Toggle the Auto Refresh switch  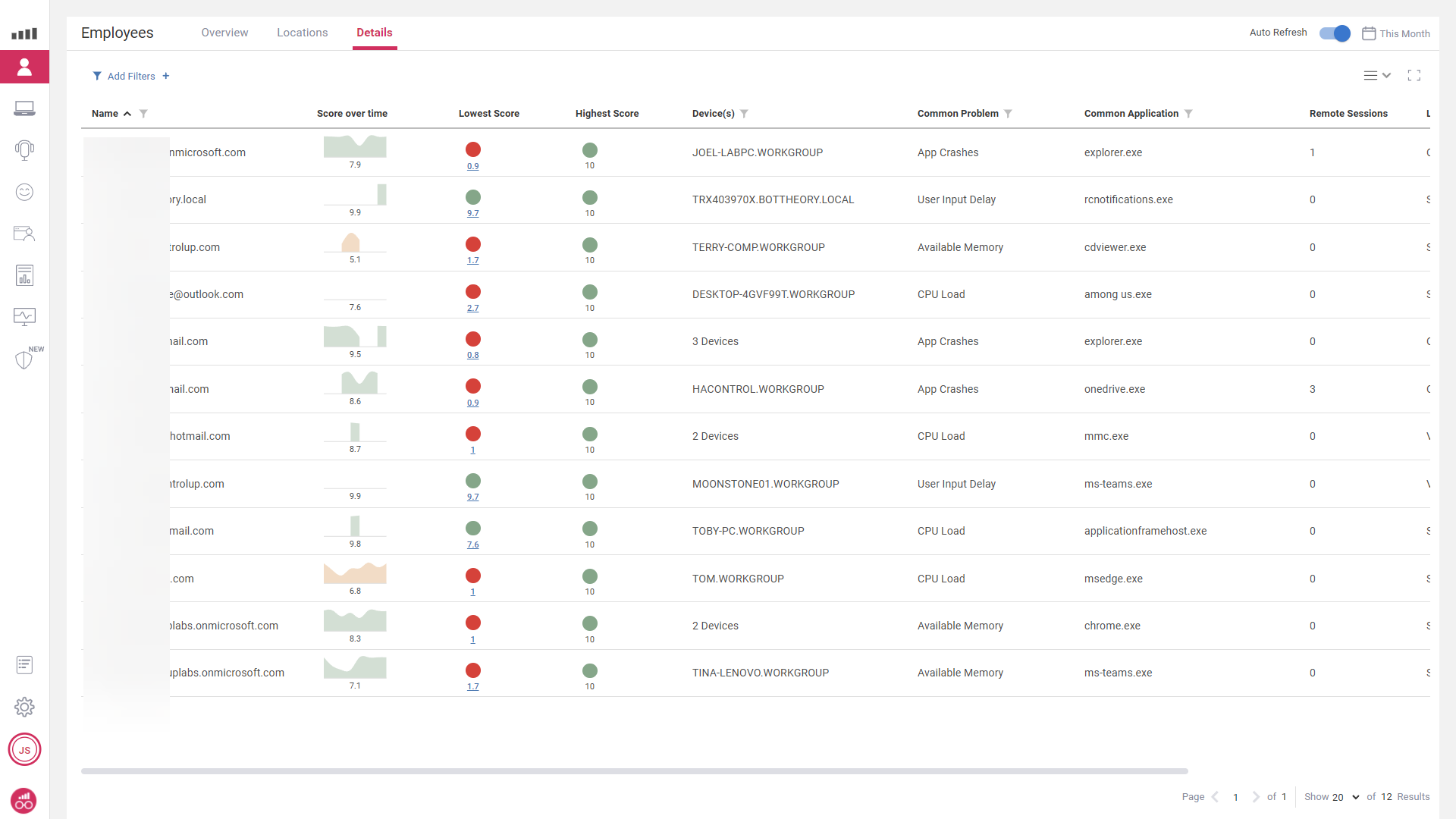[x=1334, y=33]
